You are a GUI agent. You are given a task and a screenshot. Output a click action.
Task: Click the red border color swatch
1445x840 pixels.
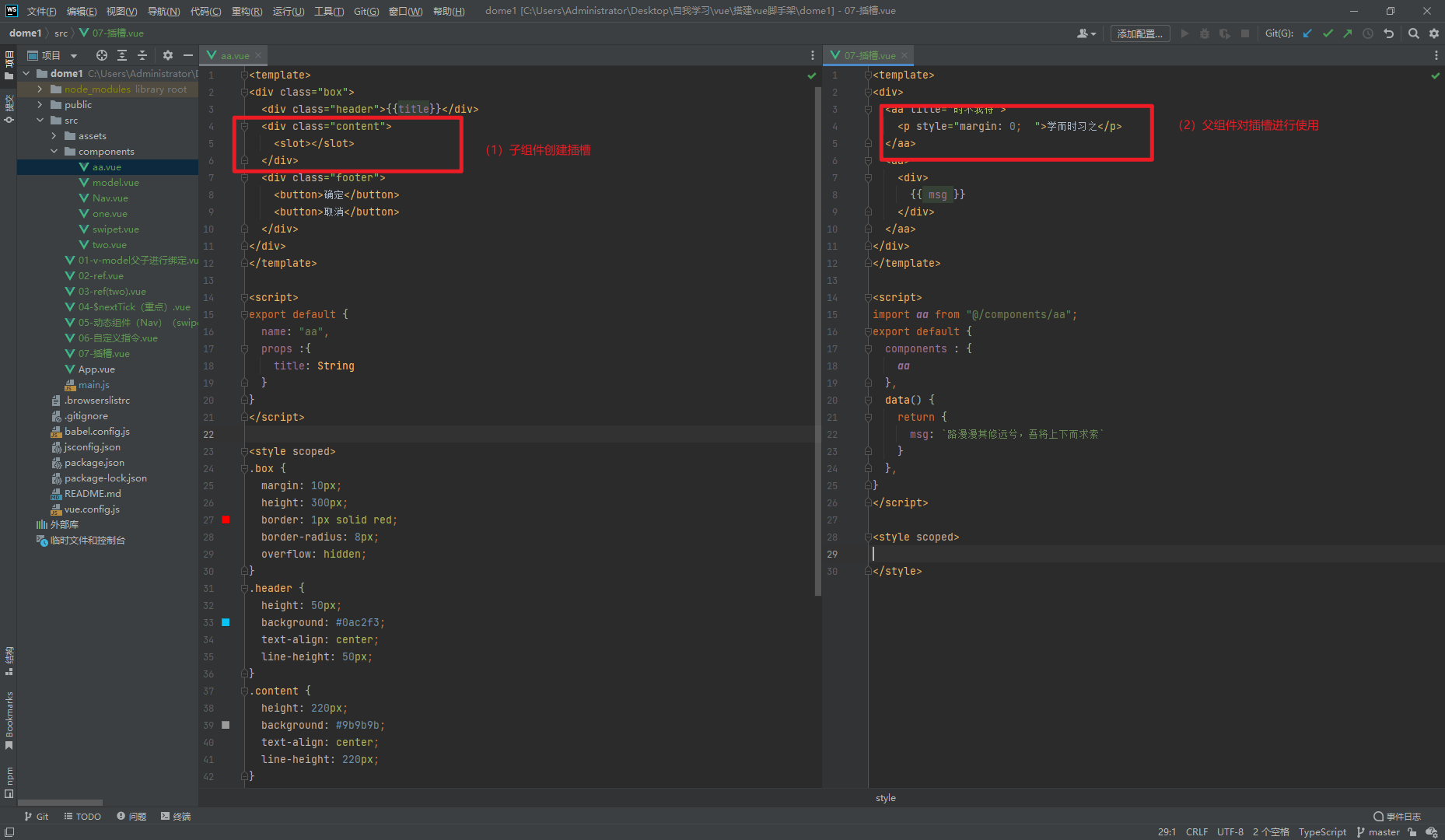(226, 520)
